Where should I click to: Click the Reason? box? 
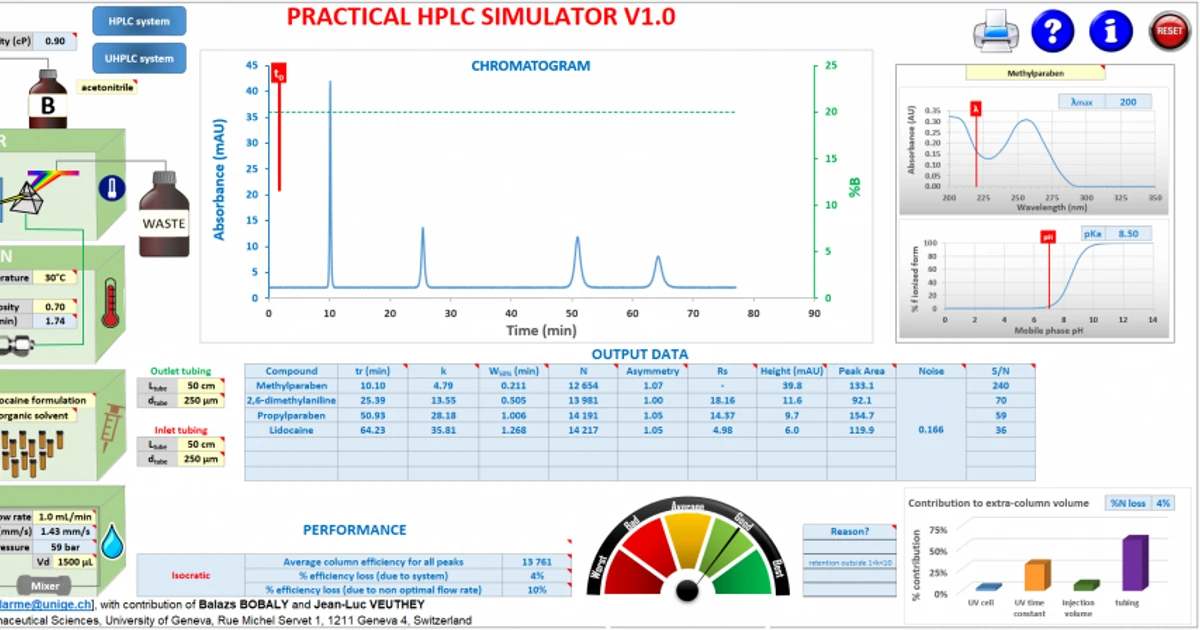point(849,530)
